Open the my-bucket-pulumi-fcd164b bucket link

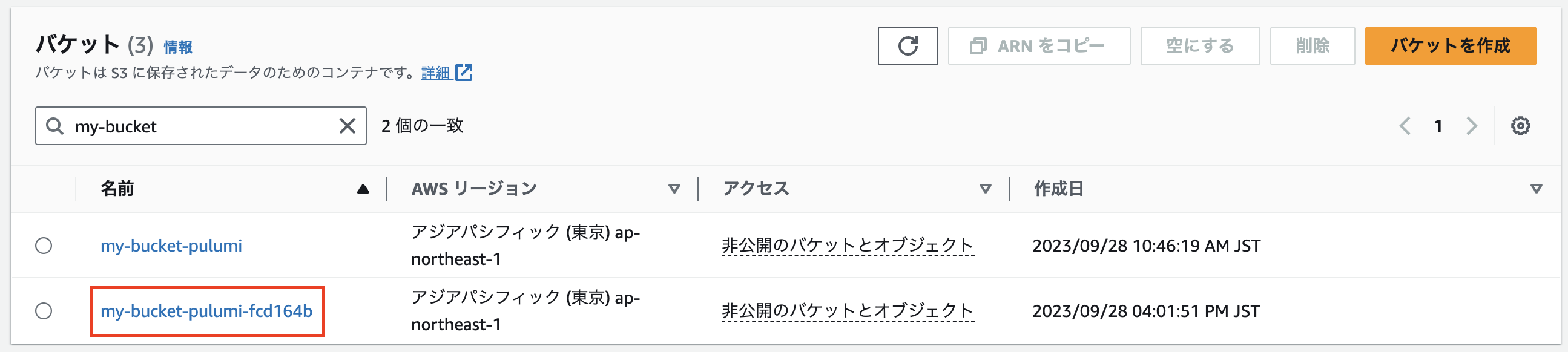(206, 311)
